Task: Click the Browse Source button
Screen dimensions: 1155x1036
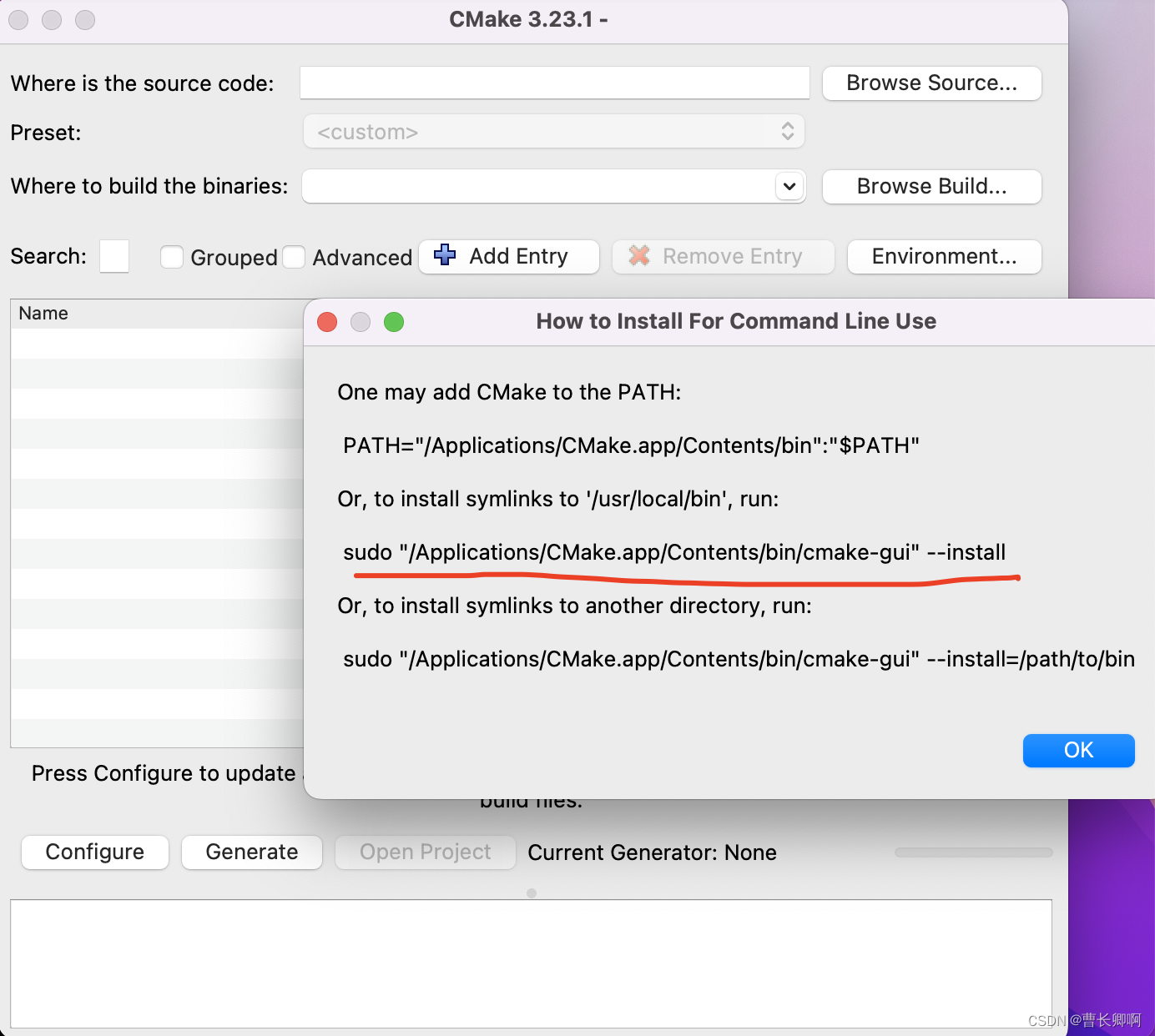Action: [931, 83]
